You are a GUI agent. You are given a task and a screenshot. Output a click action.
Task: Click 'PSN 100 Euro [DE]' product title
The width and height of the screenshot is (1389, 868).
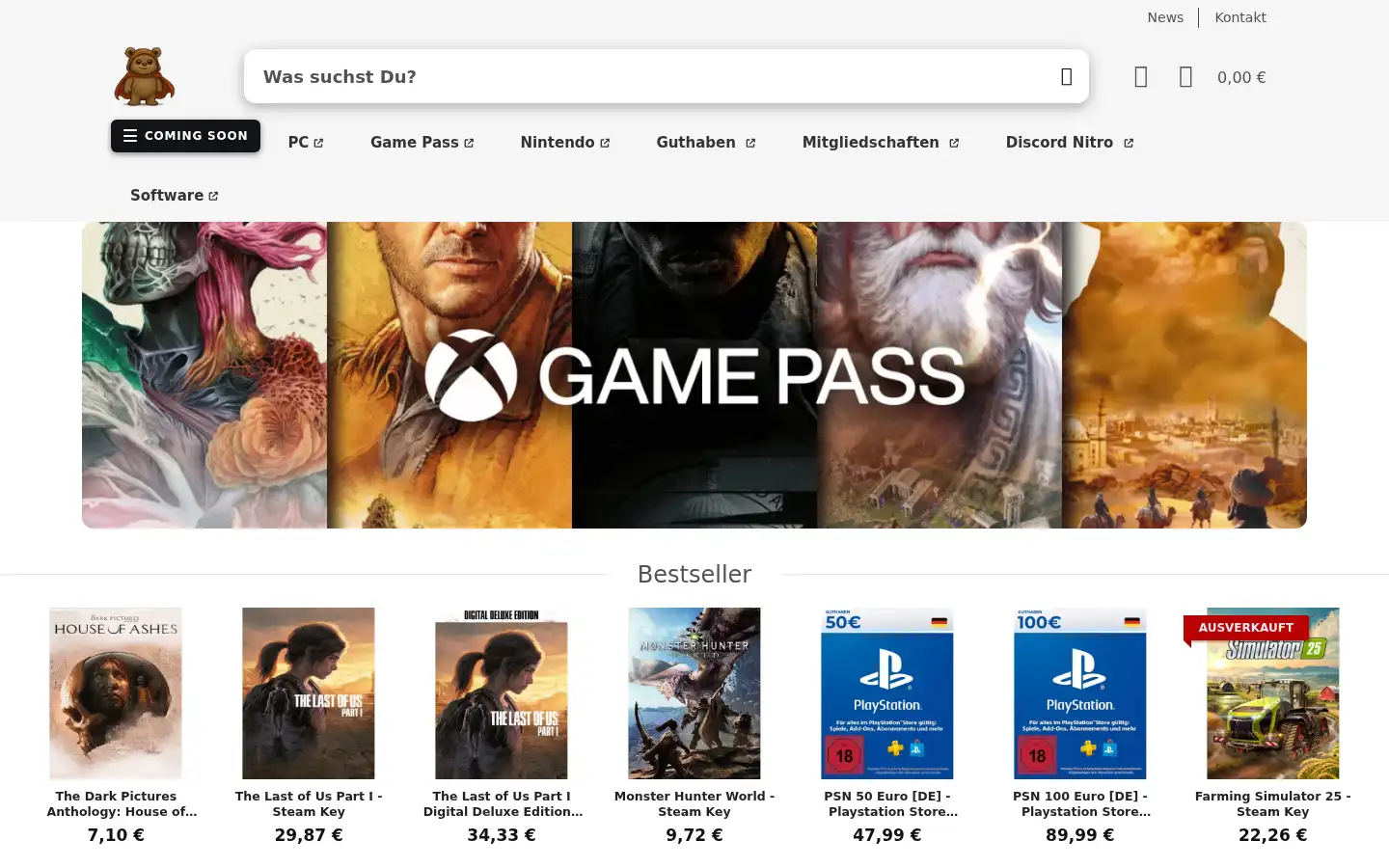[1080, 803]
